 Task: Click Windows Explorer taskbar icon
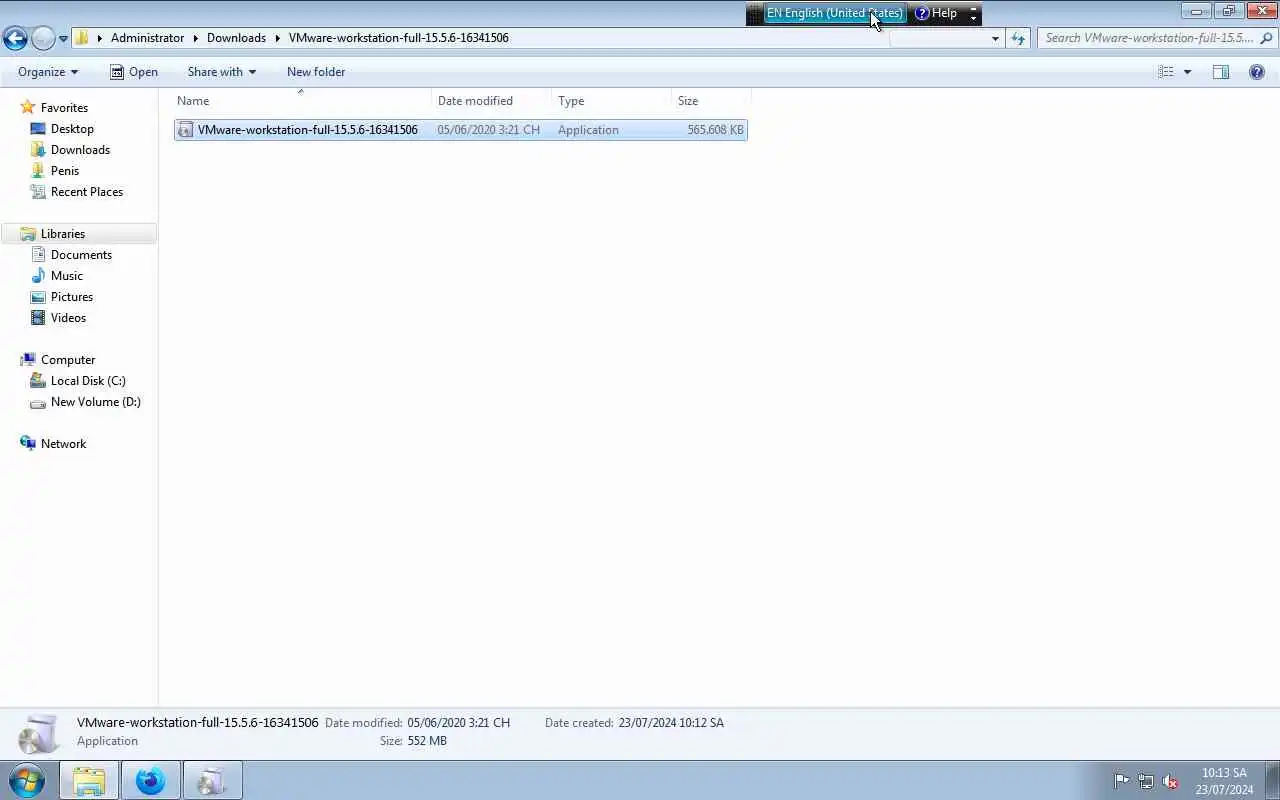pos(89,780)
